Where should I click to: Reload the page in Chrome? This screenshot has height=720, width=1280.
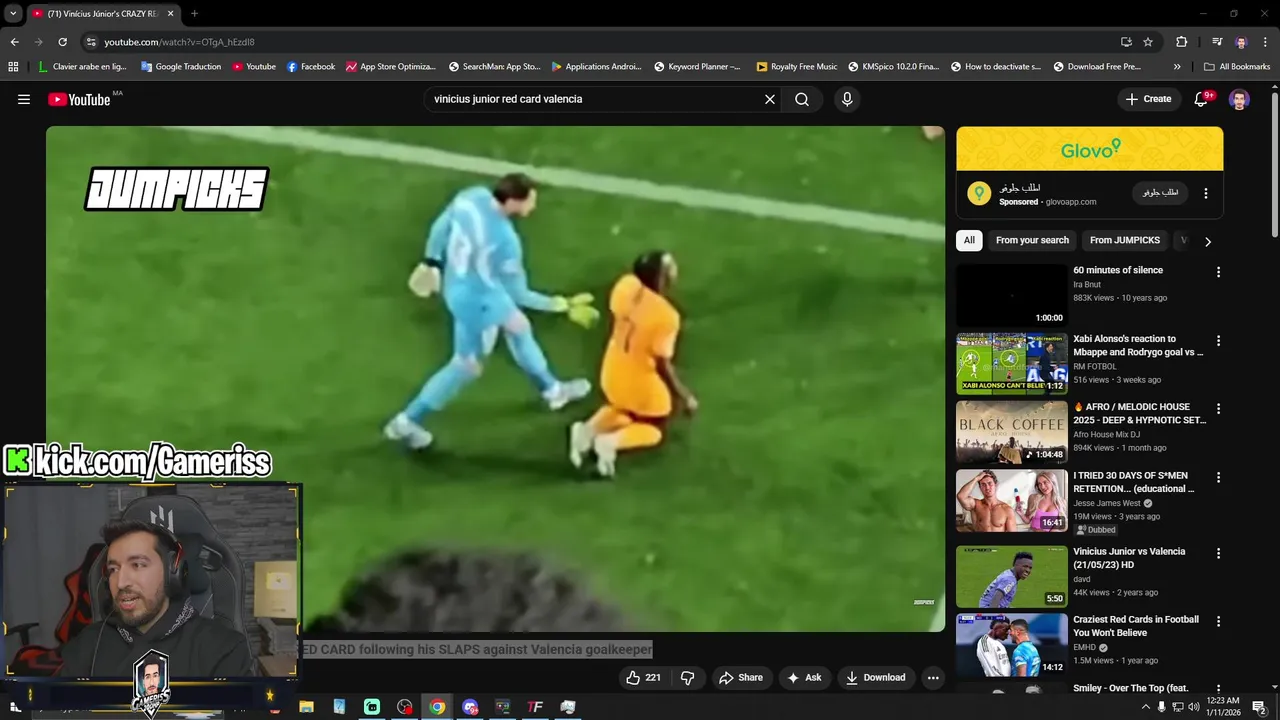[62, 42]
